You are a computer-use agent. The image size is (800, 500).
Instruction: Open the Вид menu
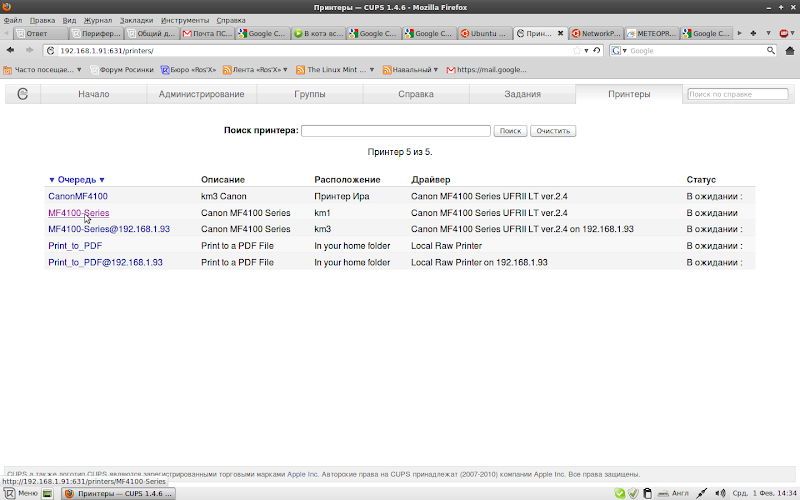pos(69,20)
